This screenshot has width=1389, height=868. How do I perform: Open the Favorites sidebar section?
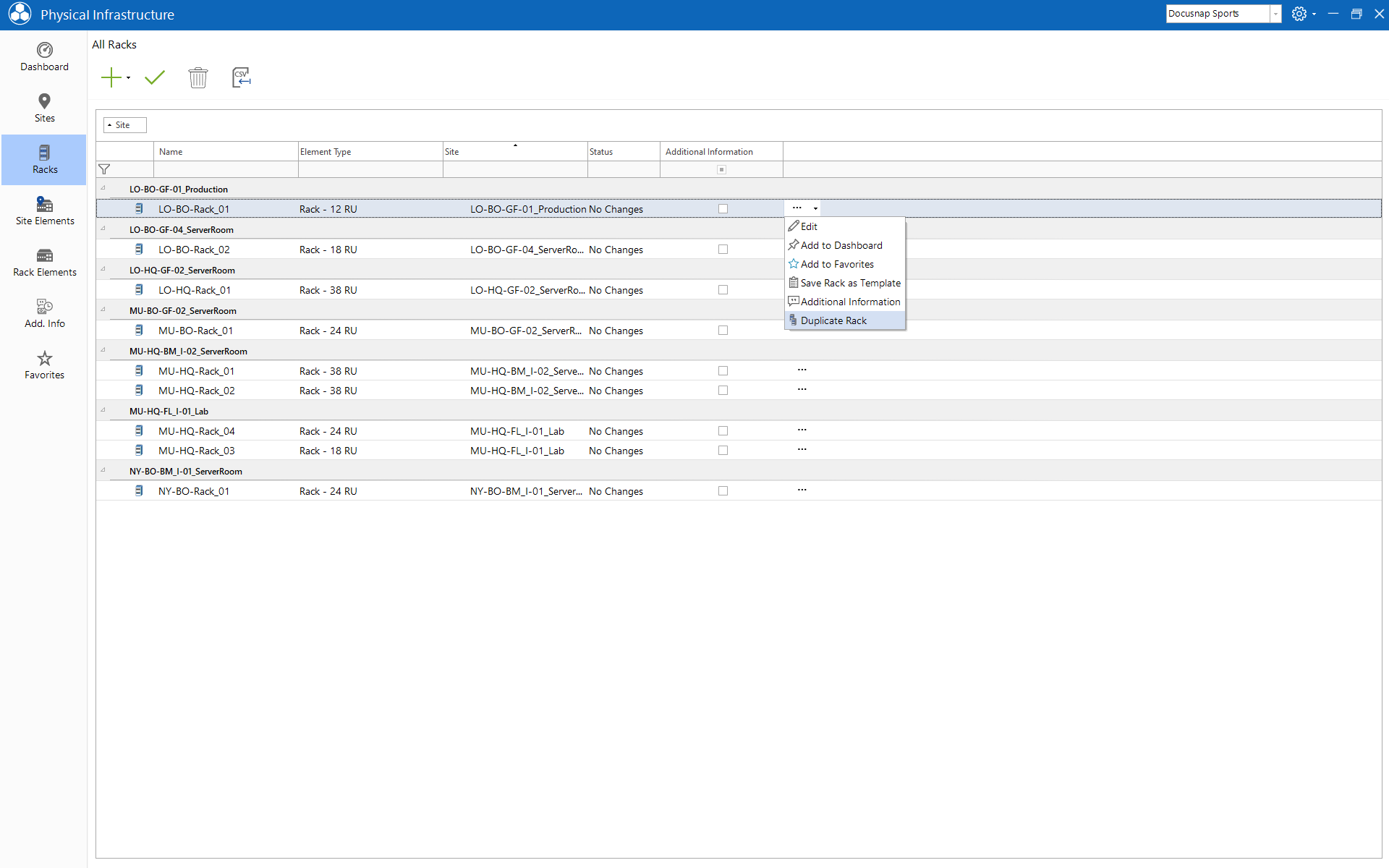point(44,365)
